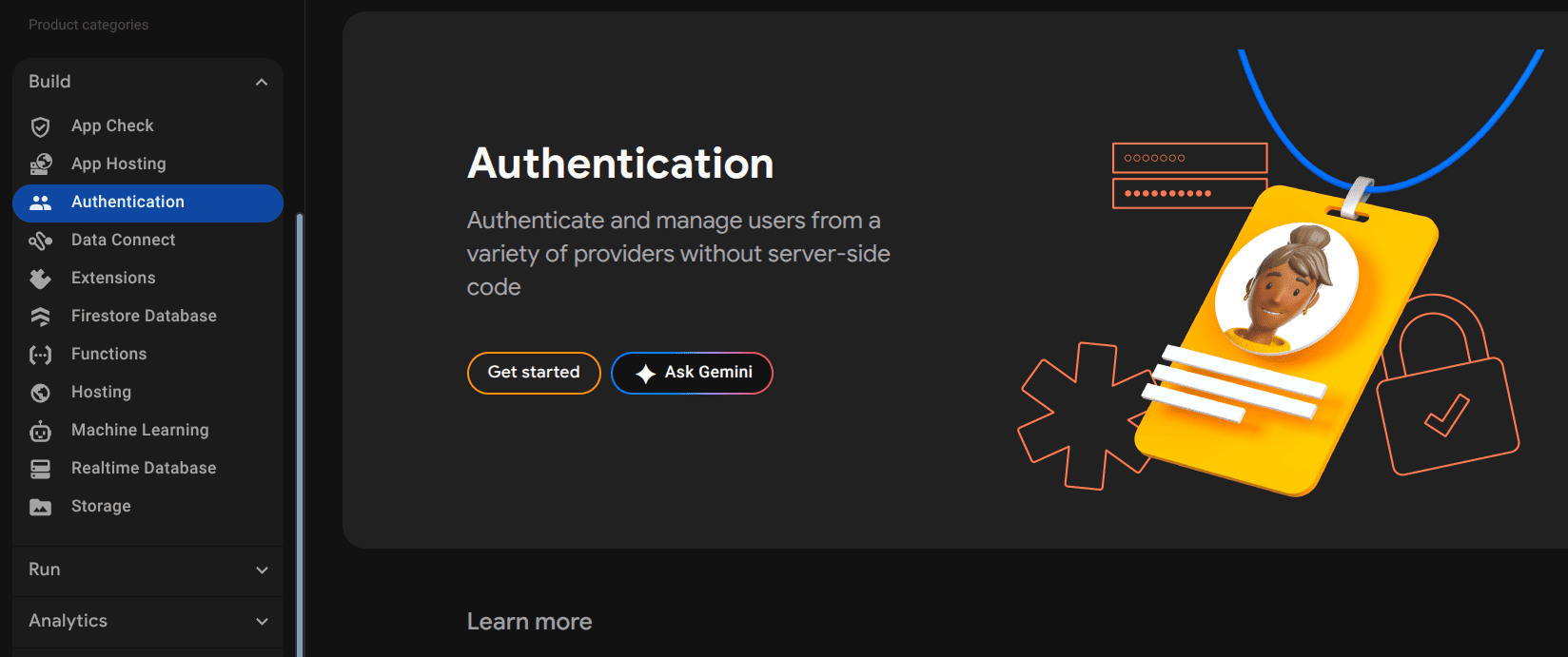Click the App Check shield icon

point(40,126)
